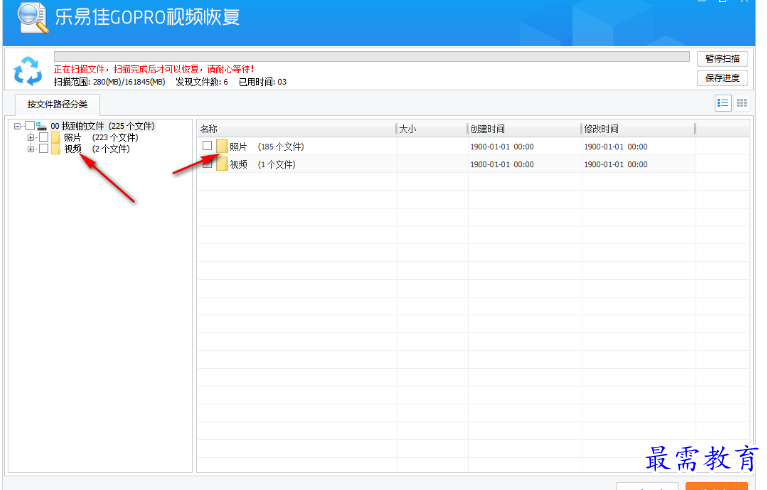Viewport: 767px width, 490px height.
Task: Click the blue recycle scan status icon
Action: [27, 71]
